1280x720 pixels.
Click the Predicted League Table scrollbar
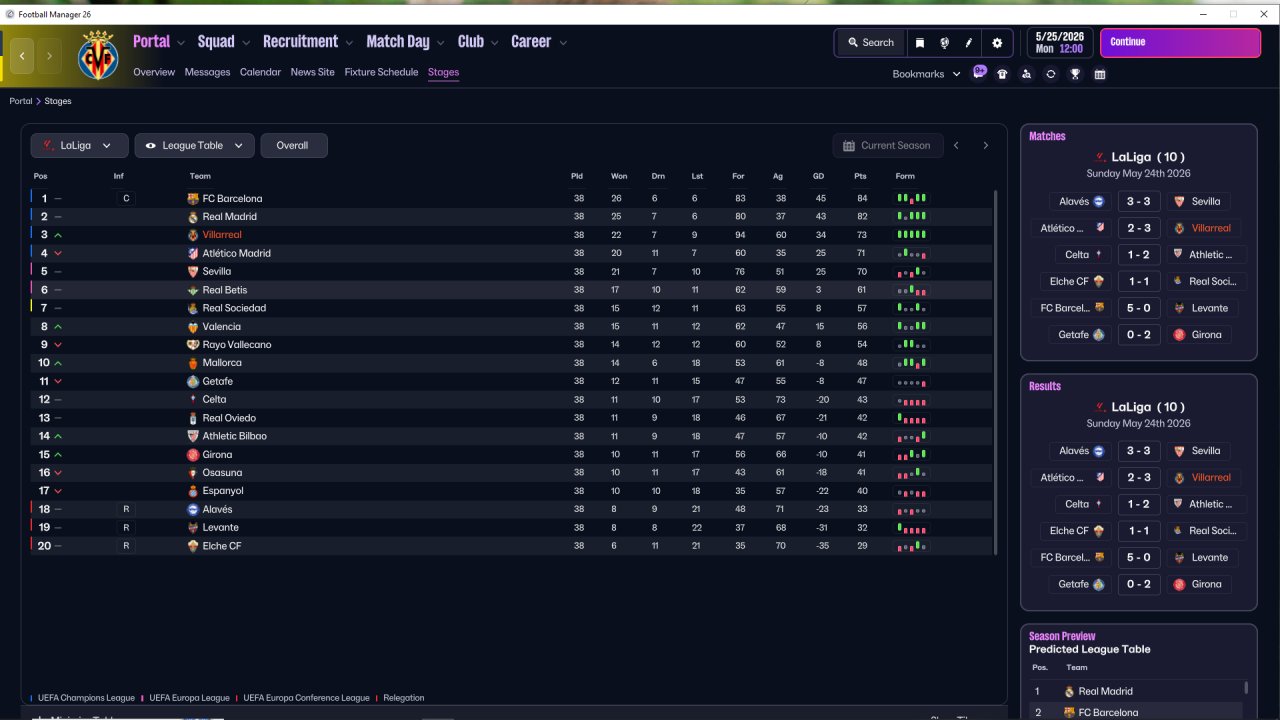coord(1246,688)
